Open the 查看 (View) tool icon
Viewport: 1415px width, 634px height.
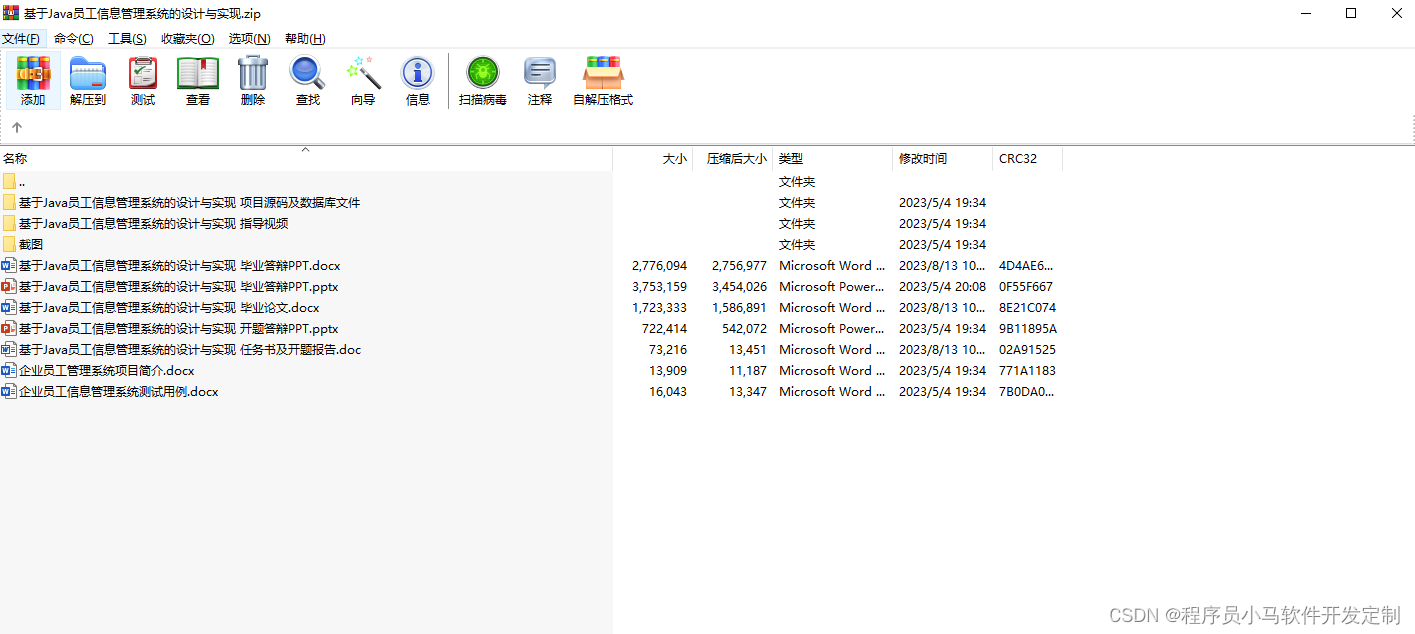197,80
